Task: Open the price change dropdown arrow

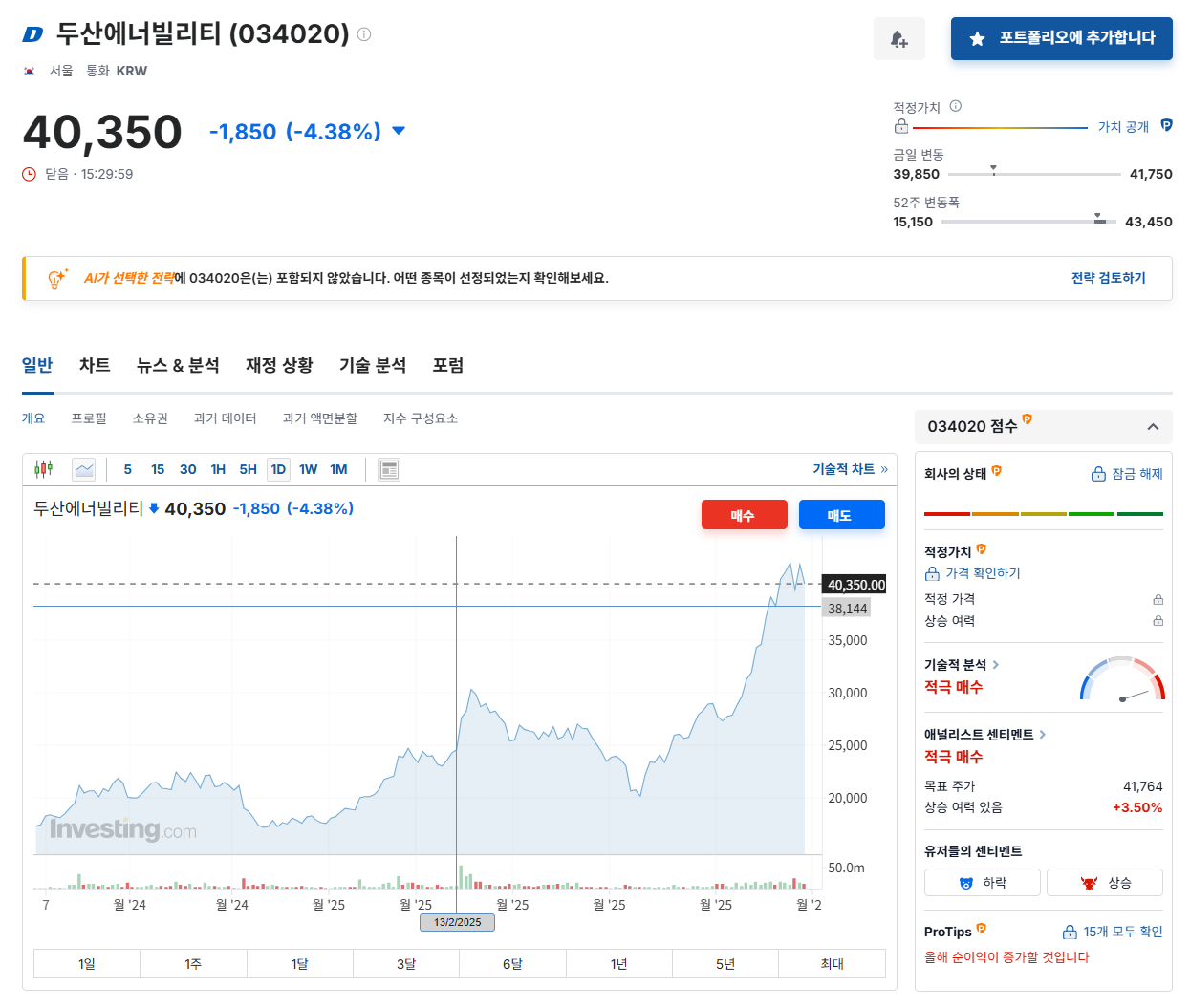Action: 398,131
